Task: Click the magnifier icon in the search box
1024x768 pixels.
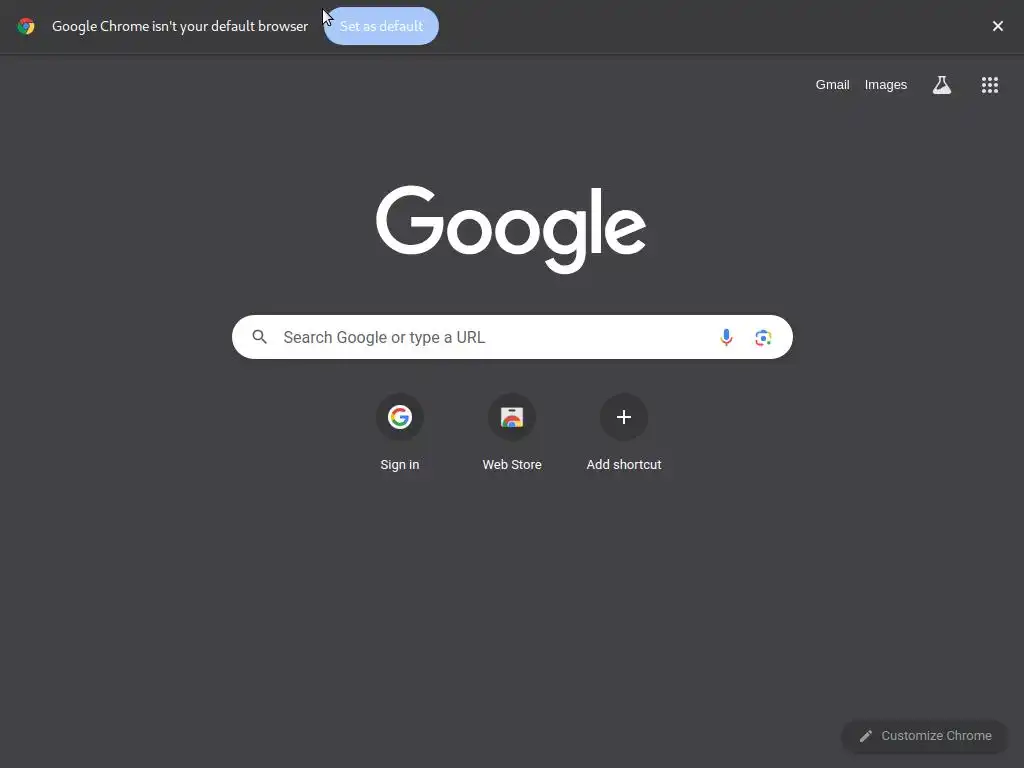Action: click(x=259, y=337)
